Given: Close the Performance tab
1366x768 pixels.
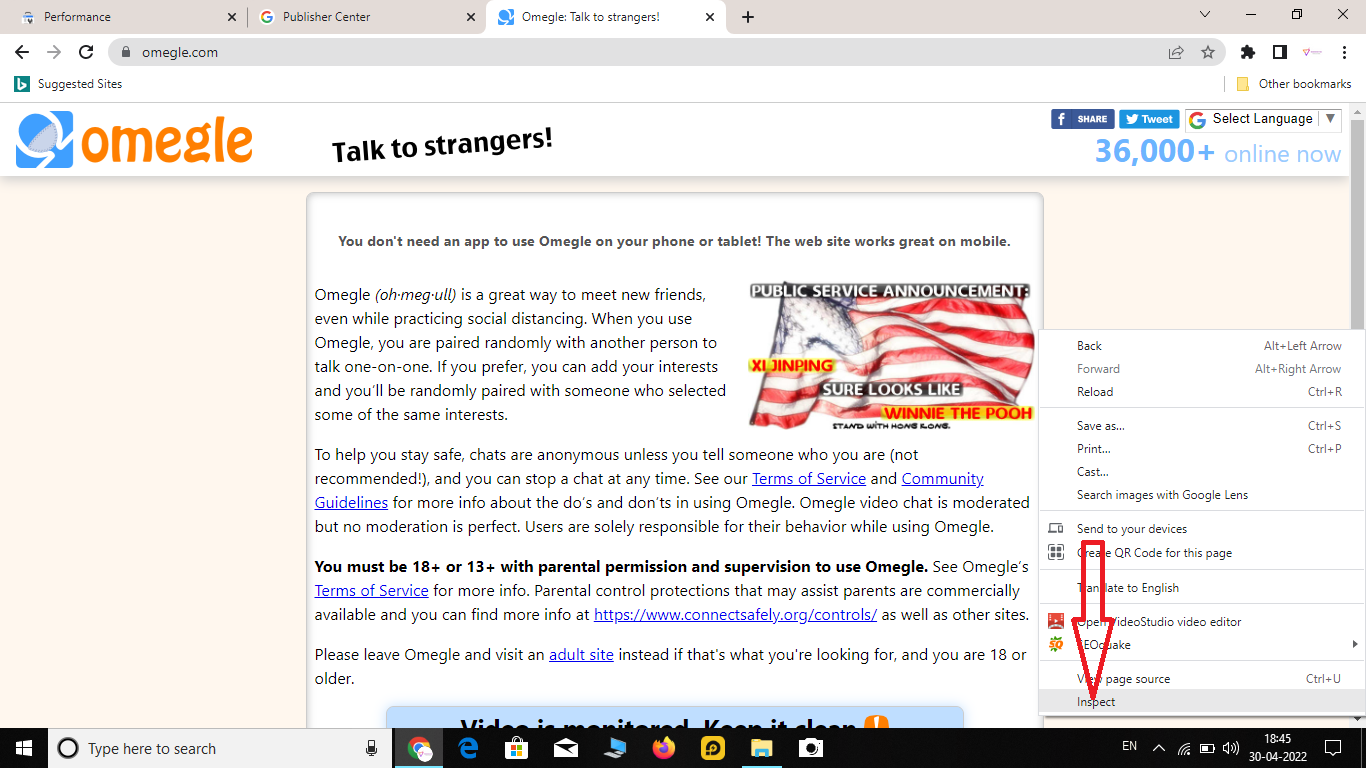Looking at the screenshot, I should [x=232, y=17].
